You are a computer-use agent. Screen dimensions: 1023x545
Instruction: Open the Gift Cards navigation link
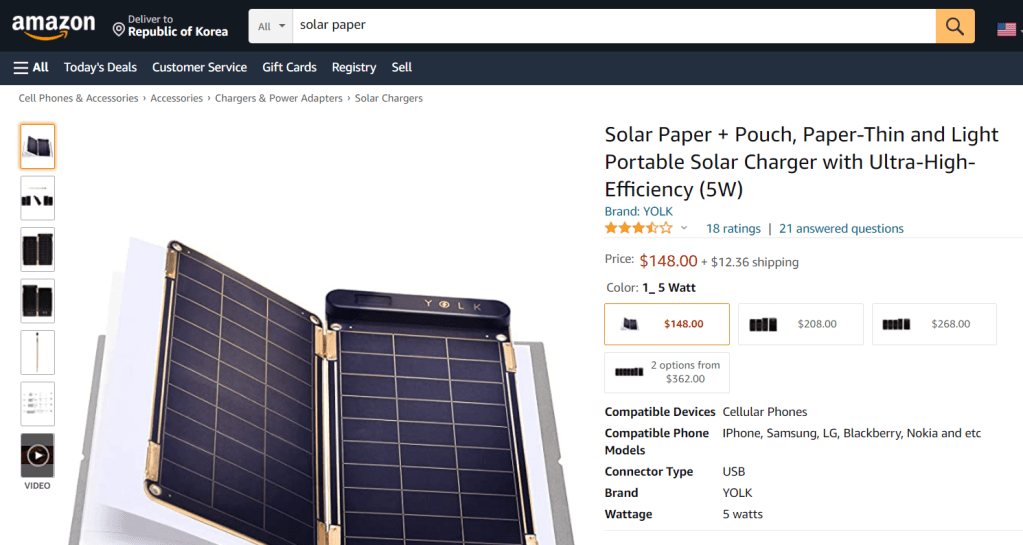point(289,67)
